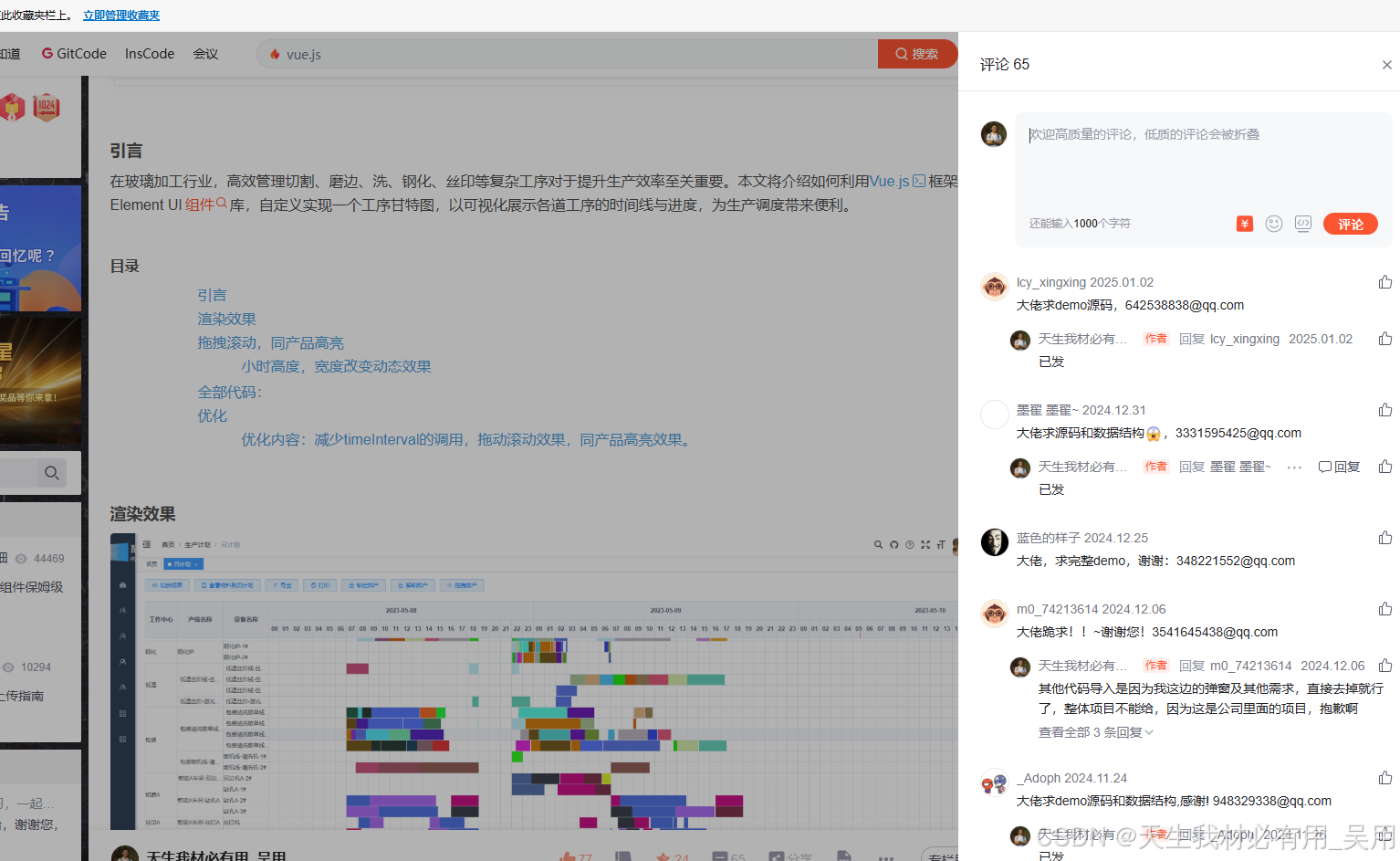The image size is (1400, 861).
Task: Open the Gantt chart rendering image
Action: point(534,681)
